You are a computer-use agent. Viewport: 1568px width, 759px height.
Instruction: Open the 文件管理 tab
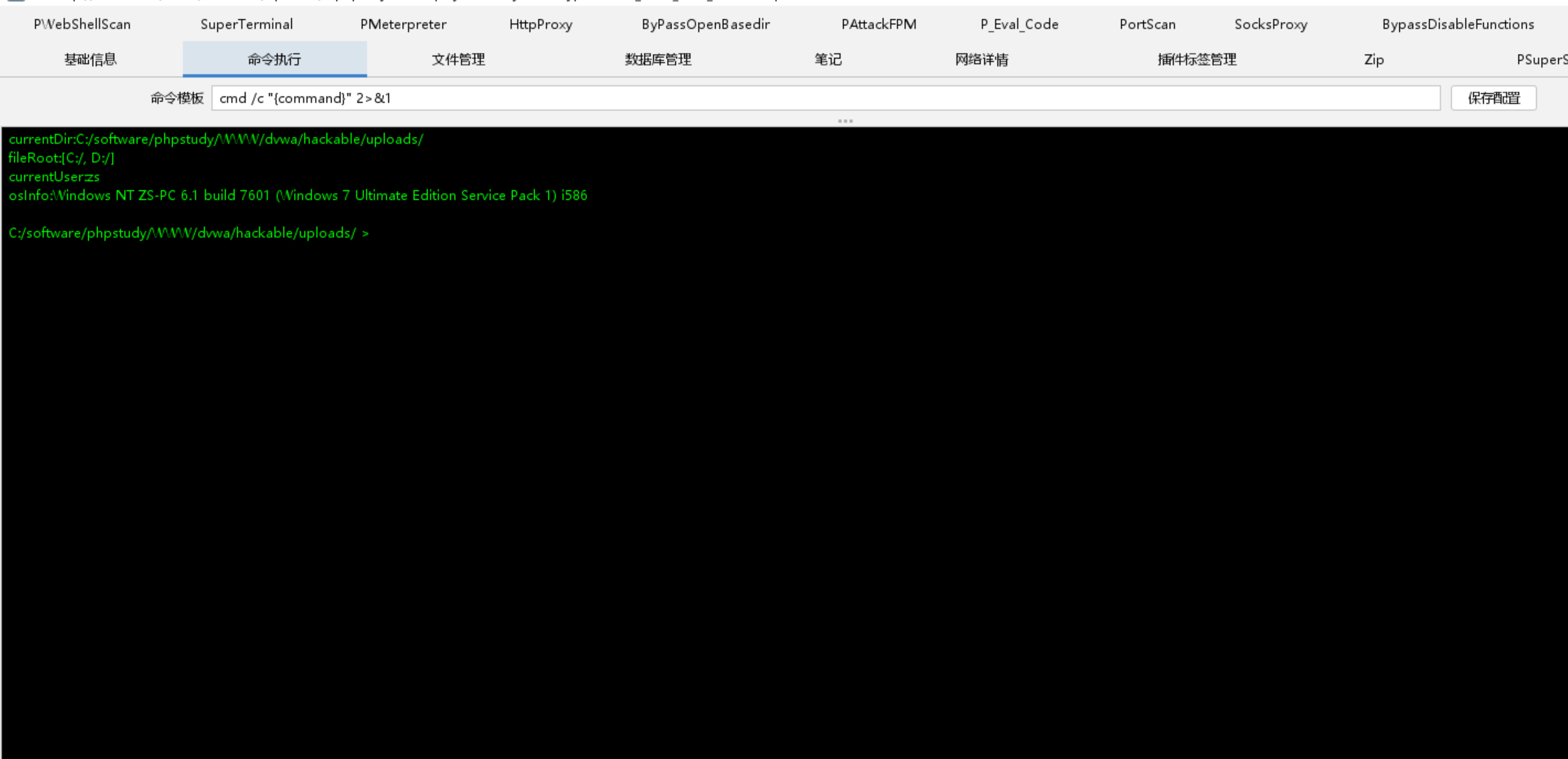pos(459,59)
